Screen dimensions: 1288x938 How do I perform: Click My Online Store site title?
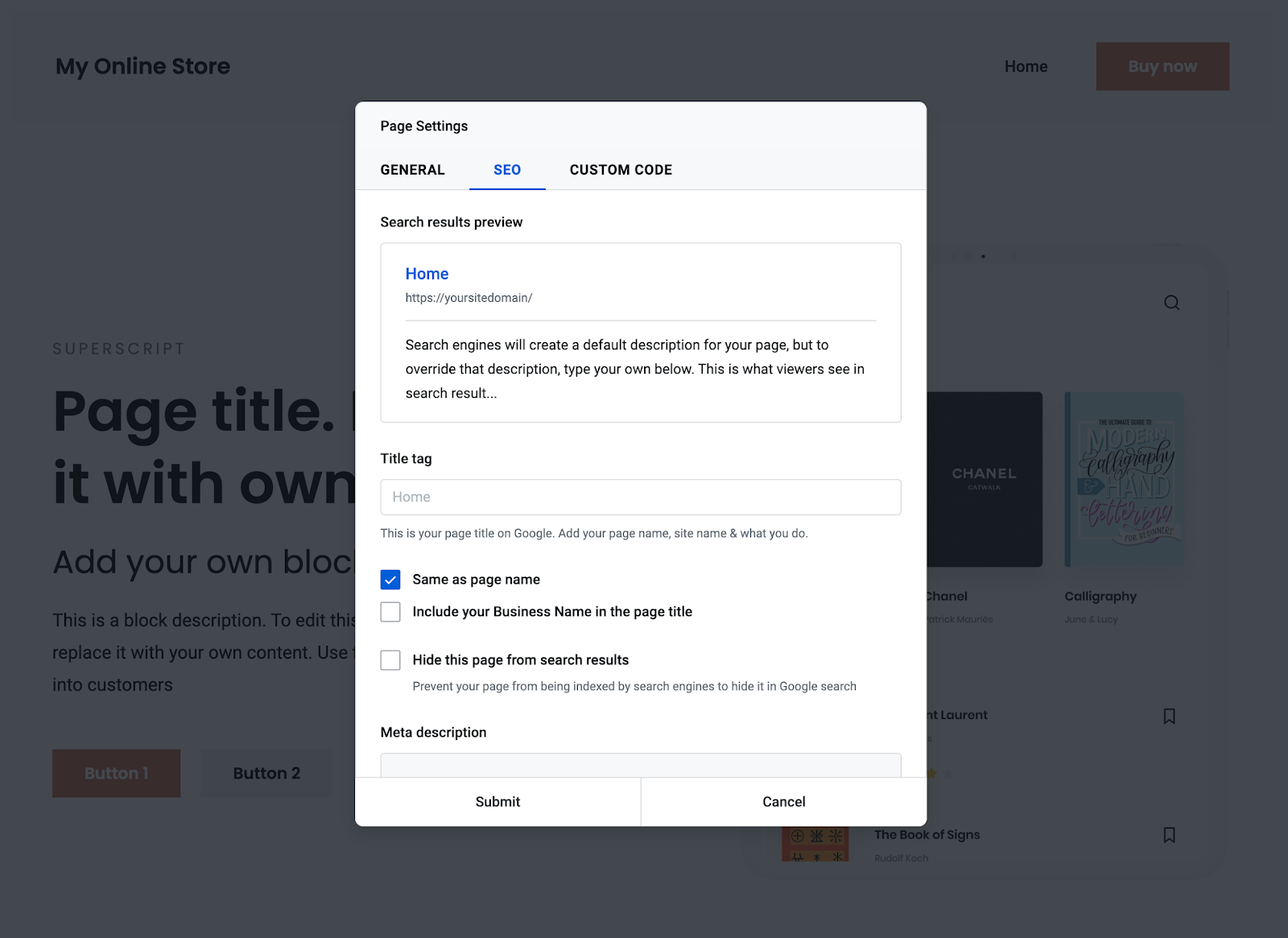pyautogui.click(x=142, y=66)
